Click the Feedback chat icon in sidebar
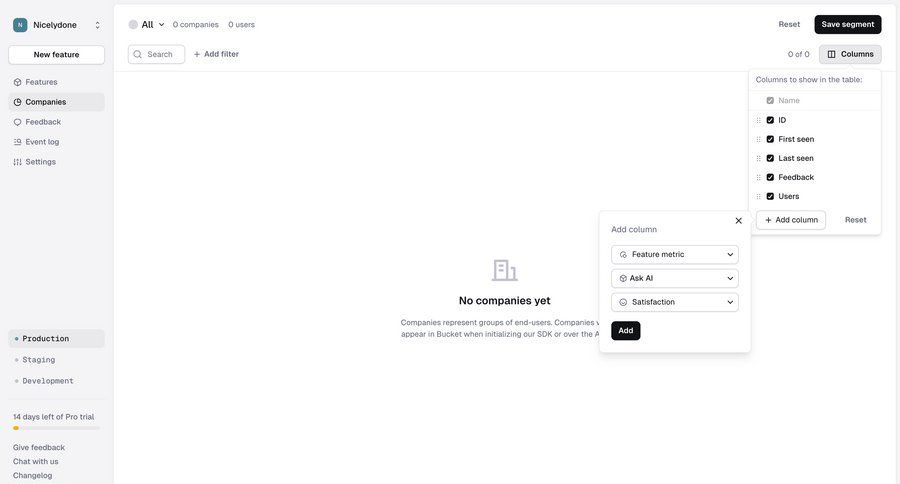Viewport: 900px width, 484px height. (17, 122)
